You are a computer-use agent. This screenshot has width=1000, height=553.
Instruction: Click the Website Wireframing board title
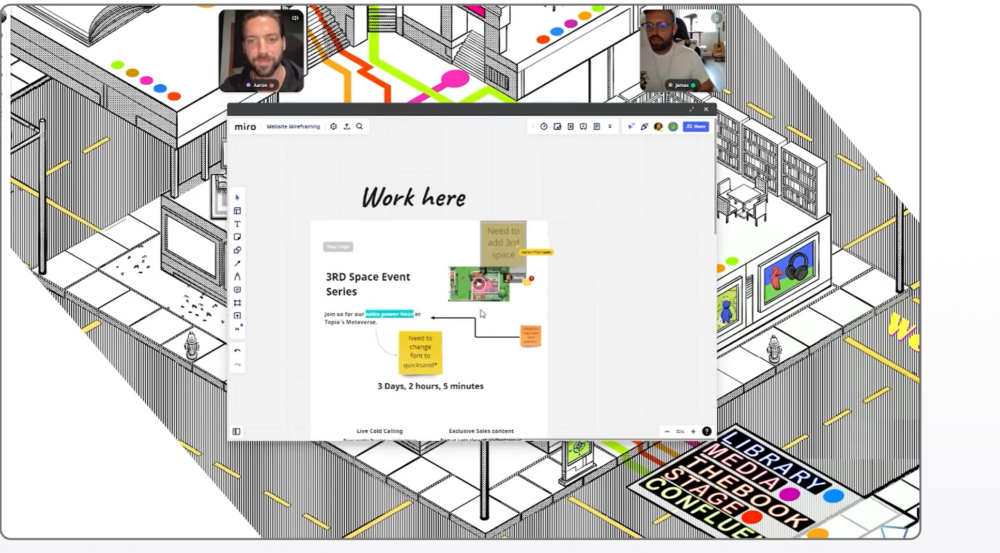pyautogui.click(x=291, y=127)
